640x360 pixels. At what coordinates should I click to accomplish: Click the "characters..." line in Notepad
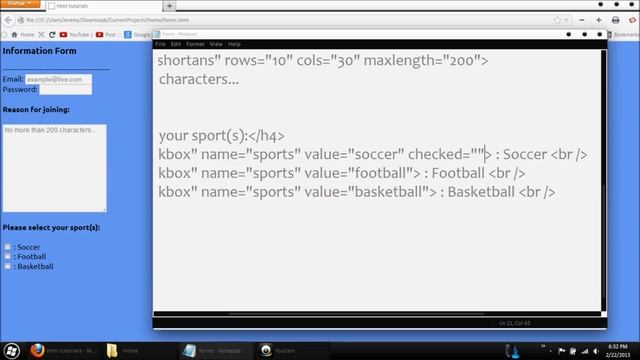(x=199, y=79)
